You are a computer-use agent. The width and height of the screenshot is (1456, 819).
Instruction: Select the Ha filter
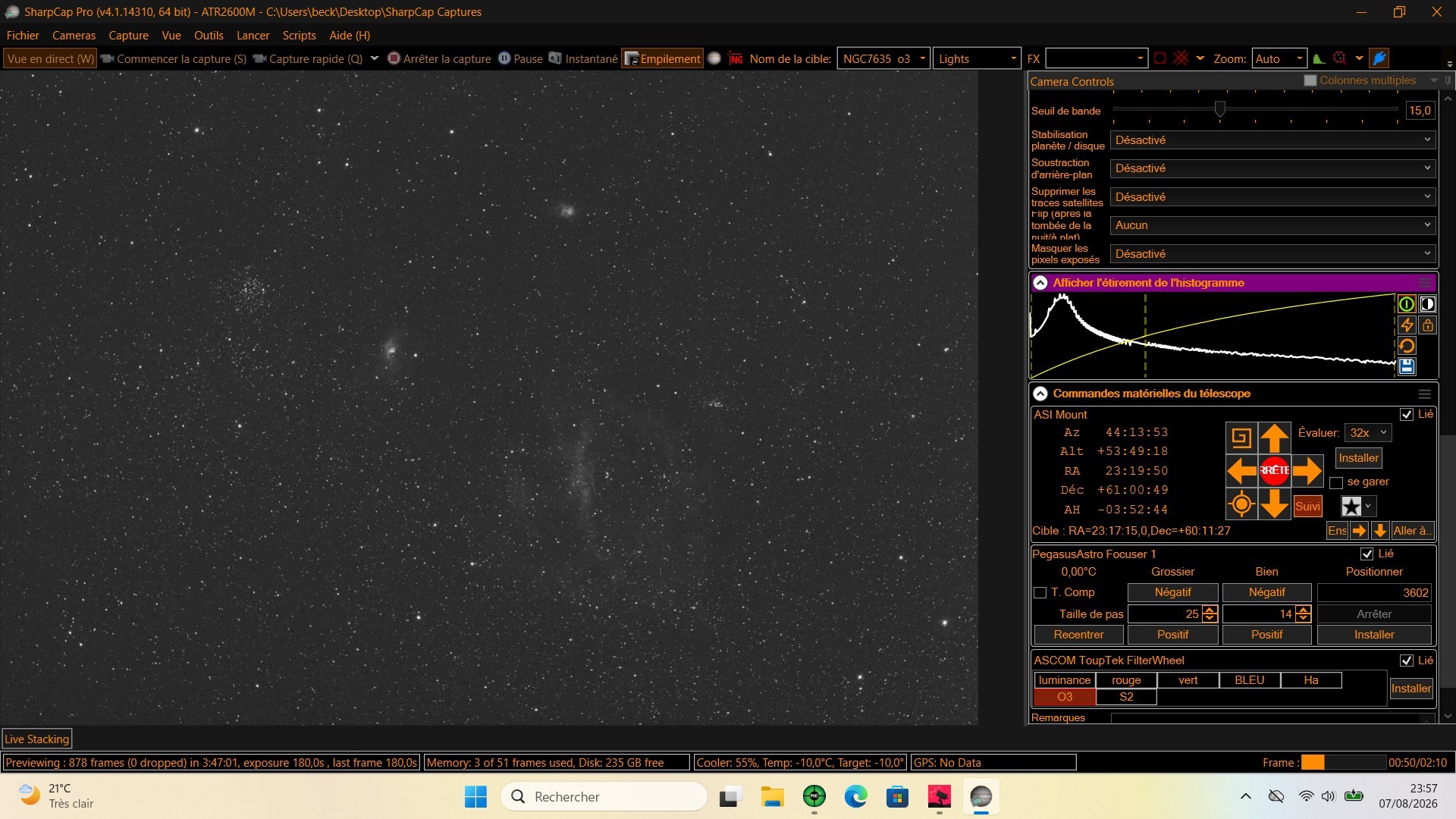click(1311, 680)
